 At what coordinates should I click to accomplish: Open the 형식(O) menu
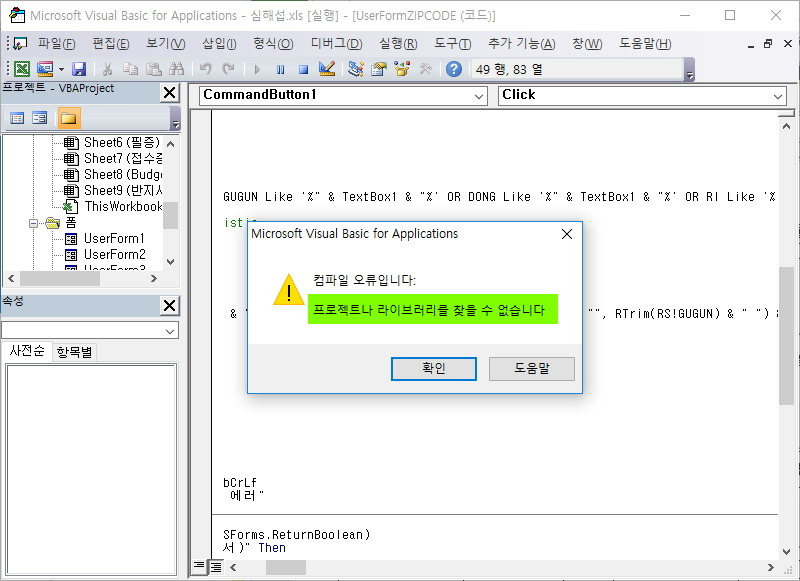[x=273, y=44]
